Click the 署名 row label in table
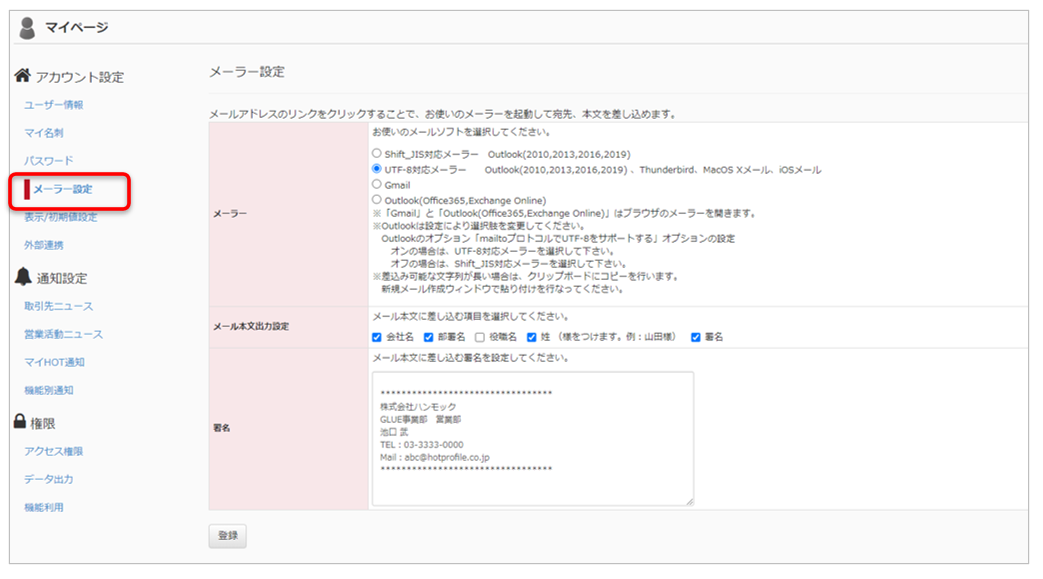Viewport: 1043px width, 579px height. (222, 428)
